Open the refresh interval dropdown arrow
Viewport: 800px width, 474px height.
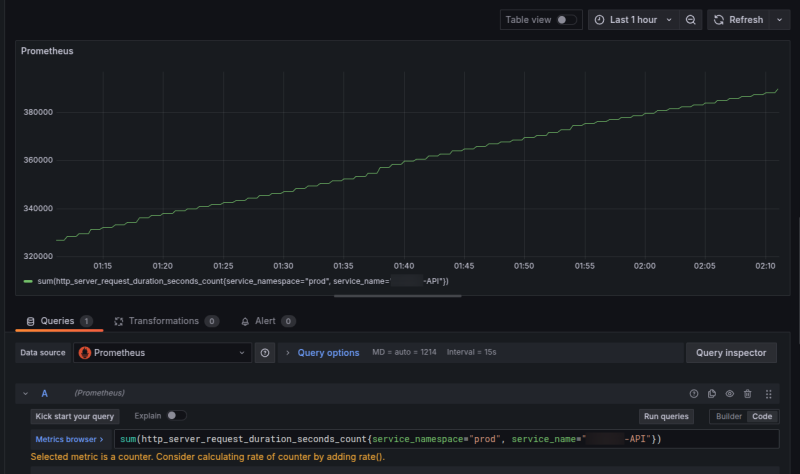(x=779, y=20)
